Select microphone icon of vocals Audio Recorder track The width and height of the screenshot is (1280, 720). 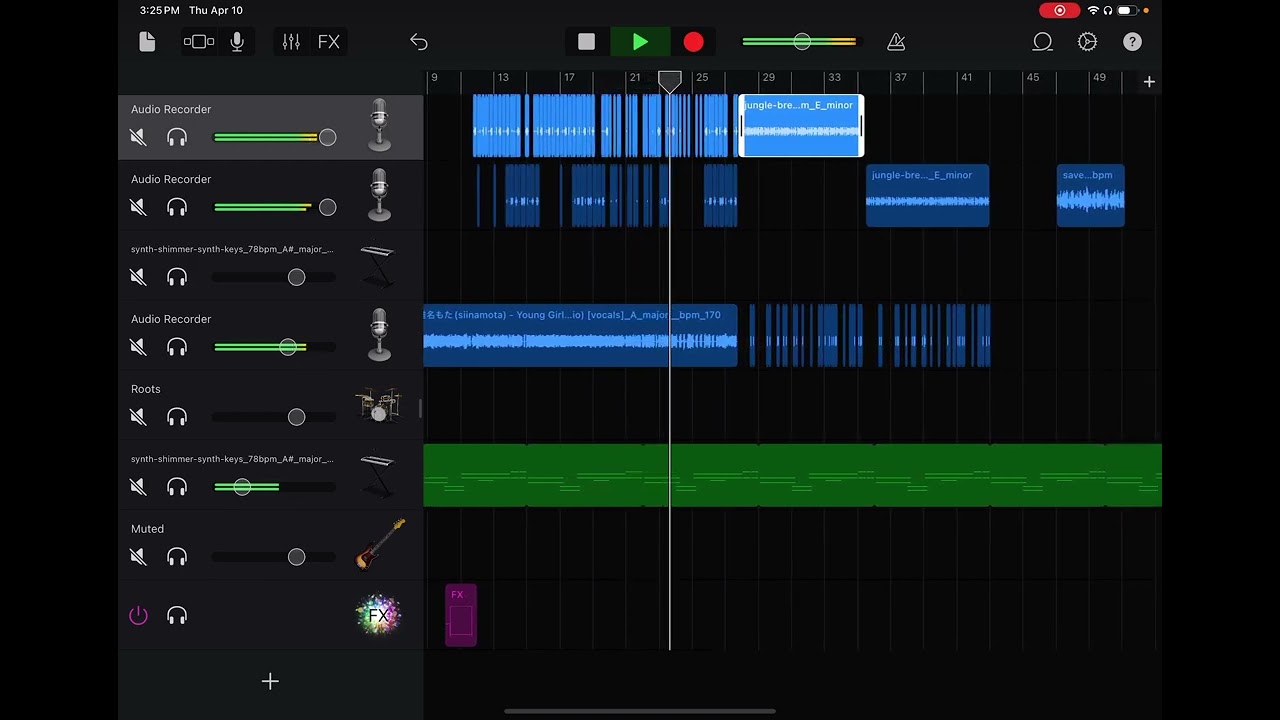point(379,335)
